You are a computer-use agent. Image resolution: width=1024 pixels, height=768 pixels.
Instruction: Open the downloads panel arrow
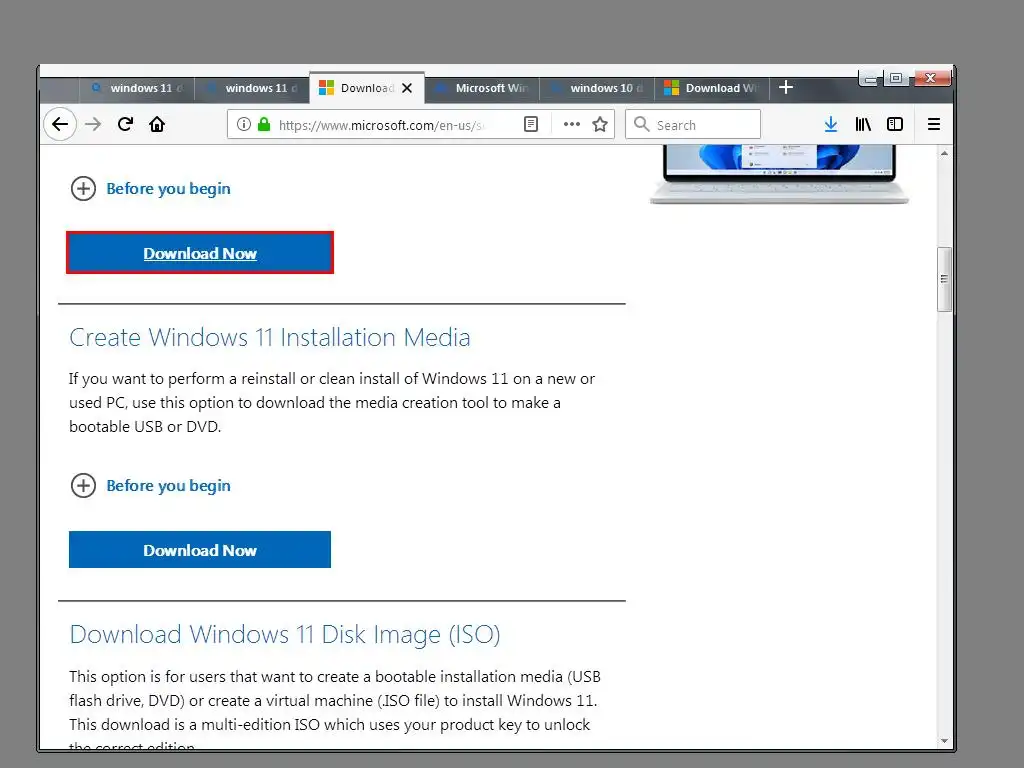point(831,124)
